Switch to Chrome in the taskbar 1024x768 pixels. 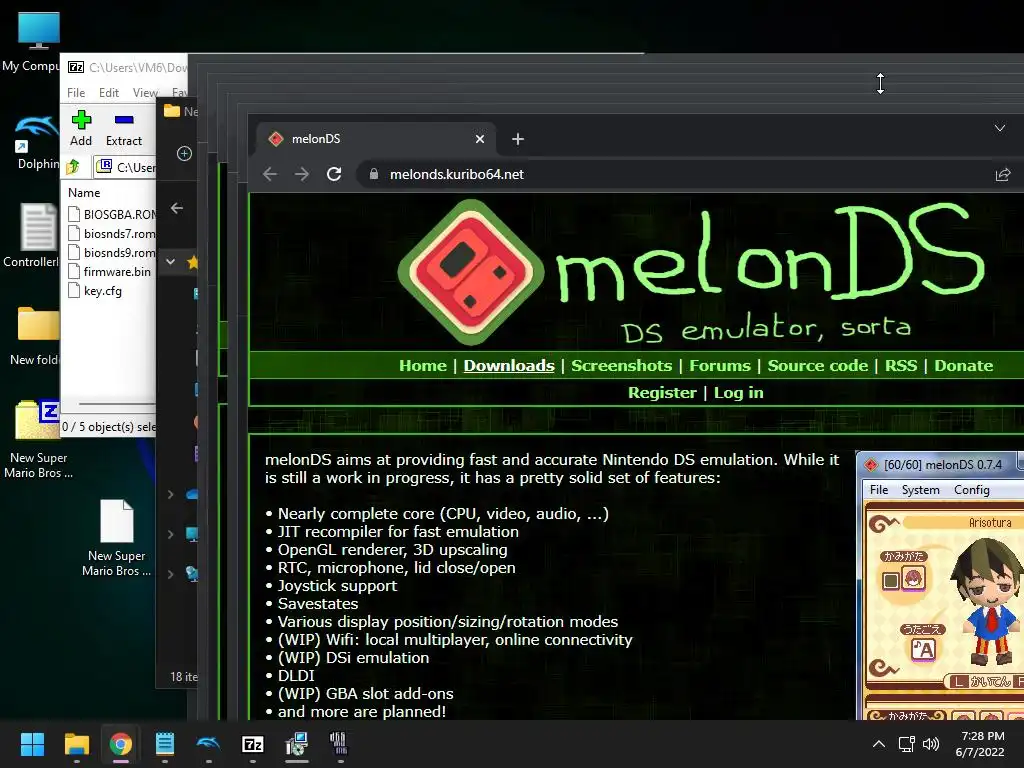pyautogui.click(x=120, y=744)
